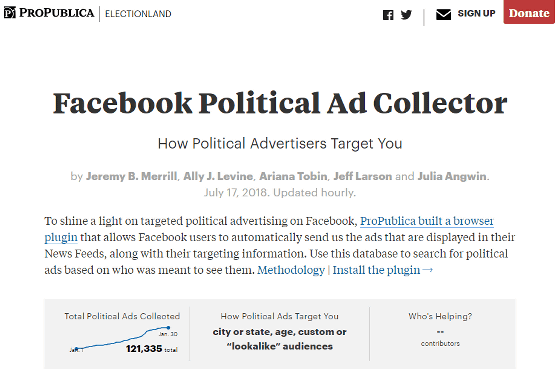This screenshot has height=383, width=560.
Task: Click the Jan. 1 chart start point
Action: click(76, 349)
